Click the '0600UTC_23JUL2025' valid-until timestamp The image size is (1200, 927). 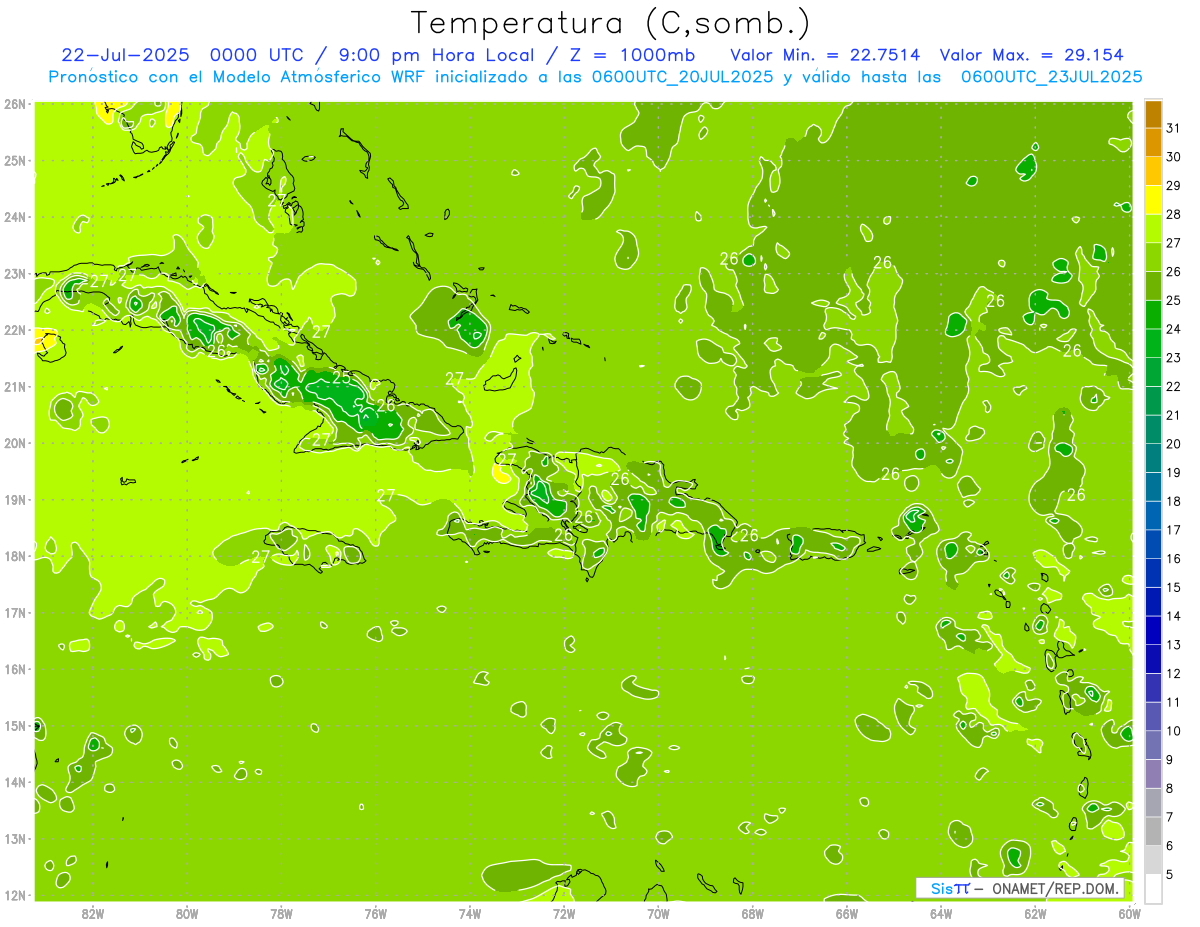pos(1051,76)
